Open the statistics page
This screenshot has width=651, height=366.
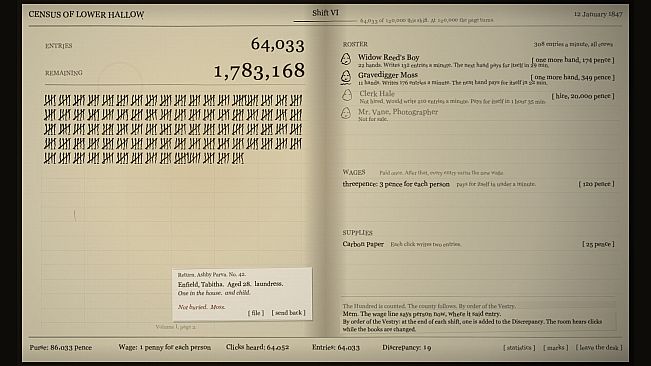[x=519, y=348]
